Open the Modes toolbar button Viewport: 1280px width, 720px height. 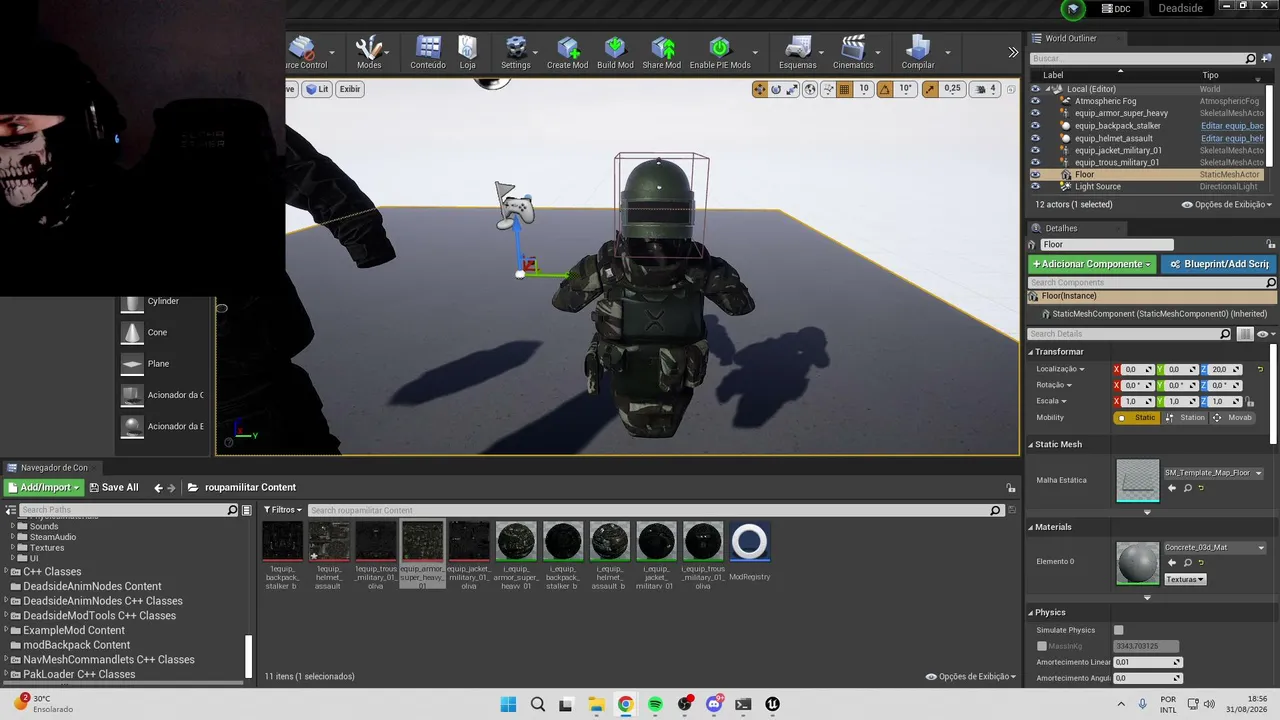369,52
